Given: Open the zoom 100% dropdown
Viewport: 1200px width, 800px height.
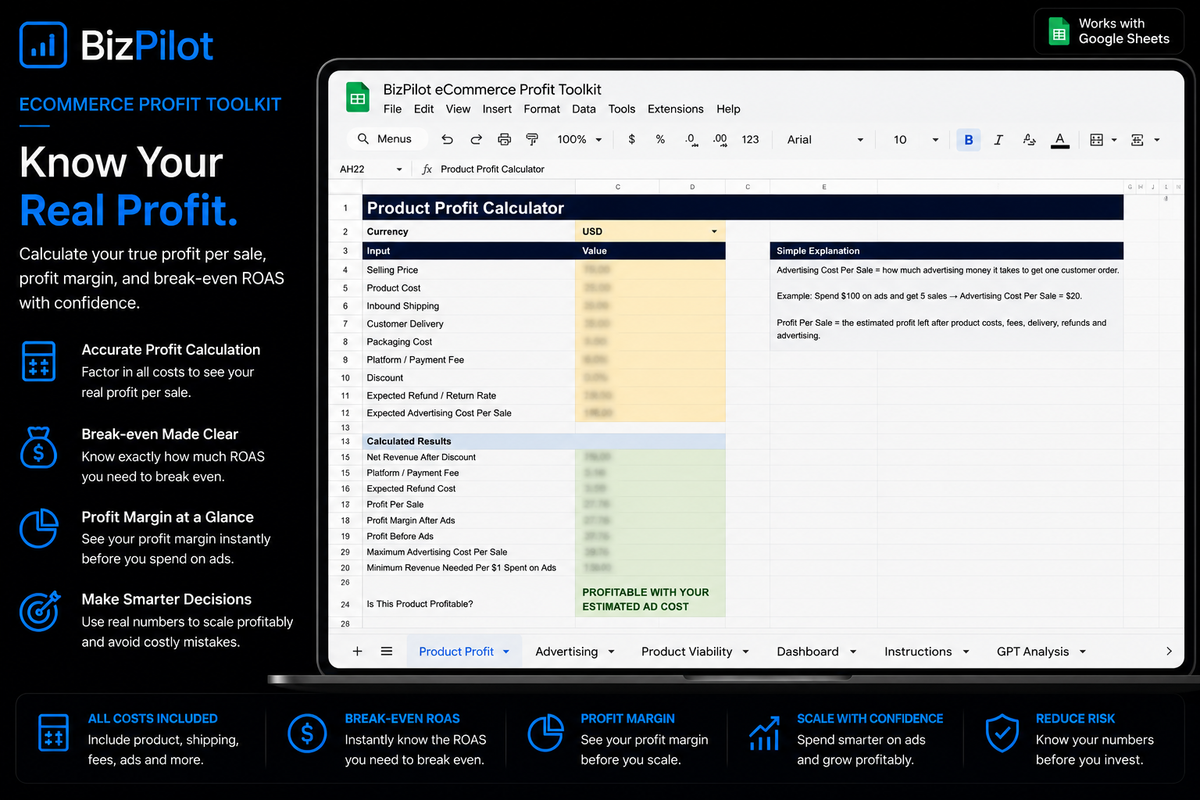Looking at the screenshot, I should click(x=580, y=140).
